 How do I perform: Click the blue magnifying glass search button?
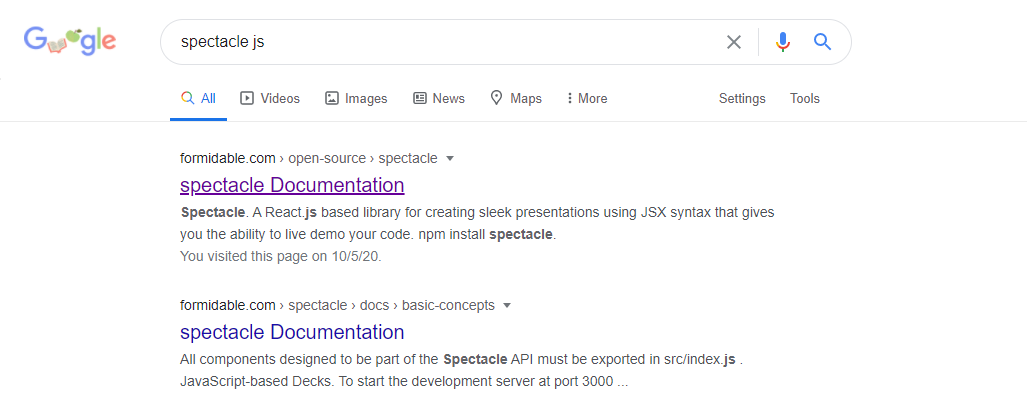822,42
